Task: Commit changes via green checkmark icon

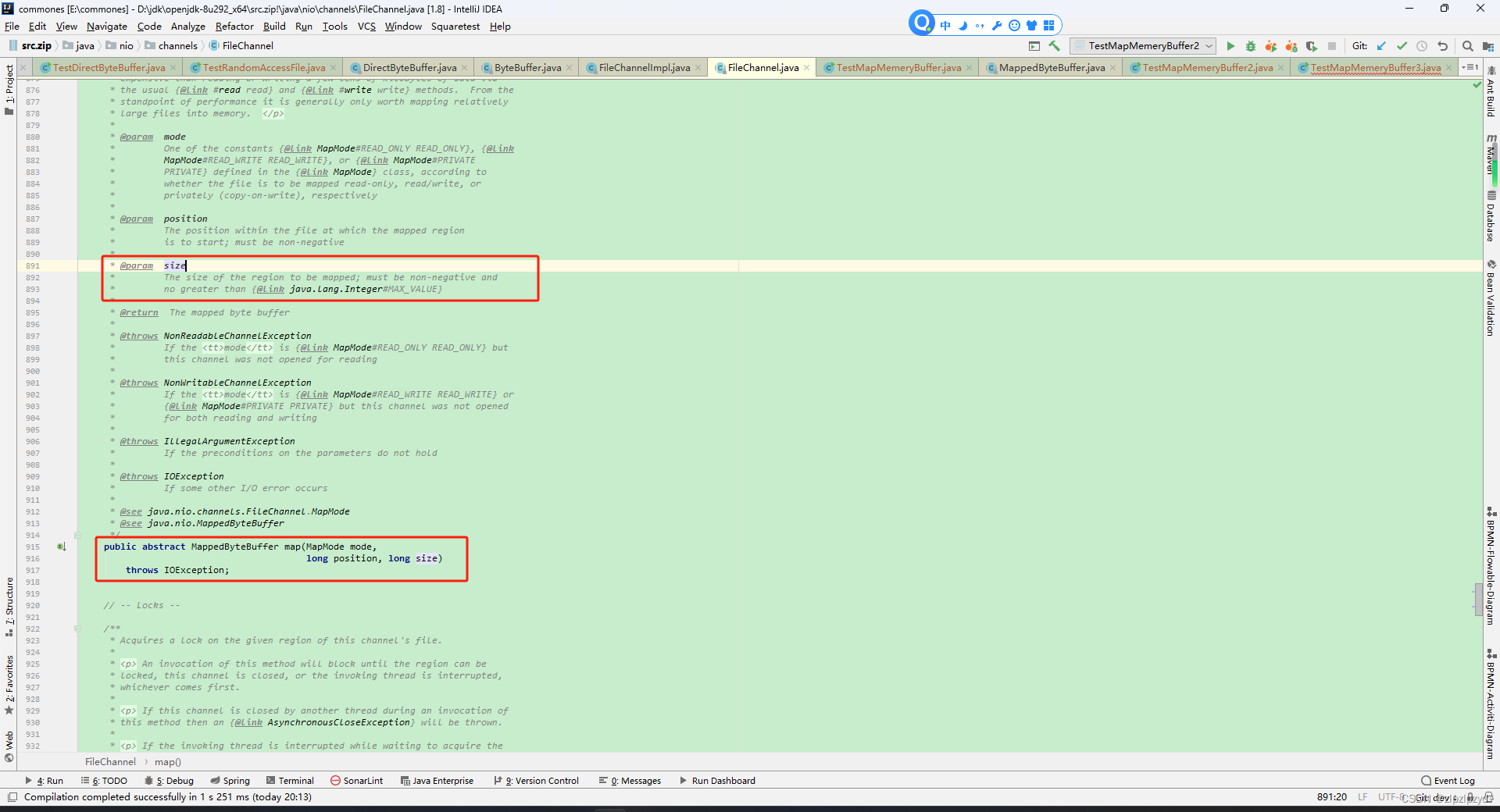Action: pos(1402,46)
